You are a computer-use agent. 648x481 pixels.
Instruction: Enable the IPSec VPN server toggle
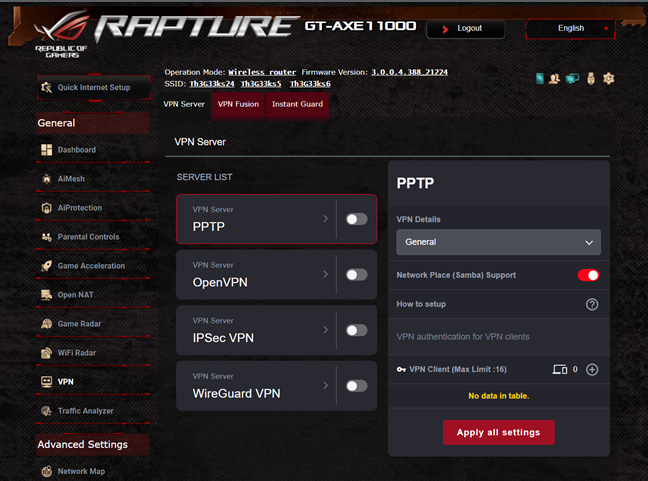coord(357,330)
